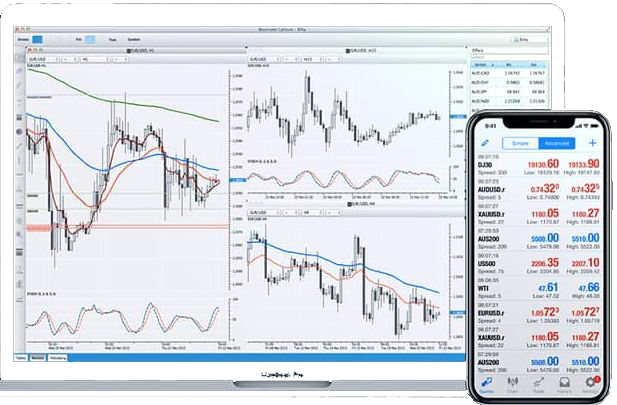Screen dimensions: 617x405
Task: Tap the Quotes icon in phone bottom bar
Action: 487,381
